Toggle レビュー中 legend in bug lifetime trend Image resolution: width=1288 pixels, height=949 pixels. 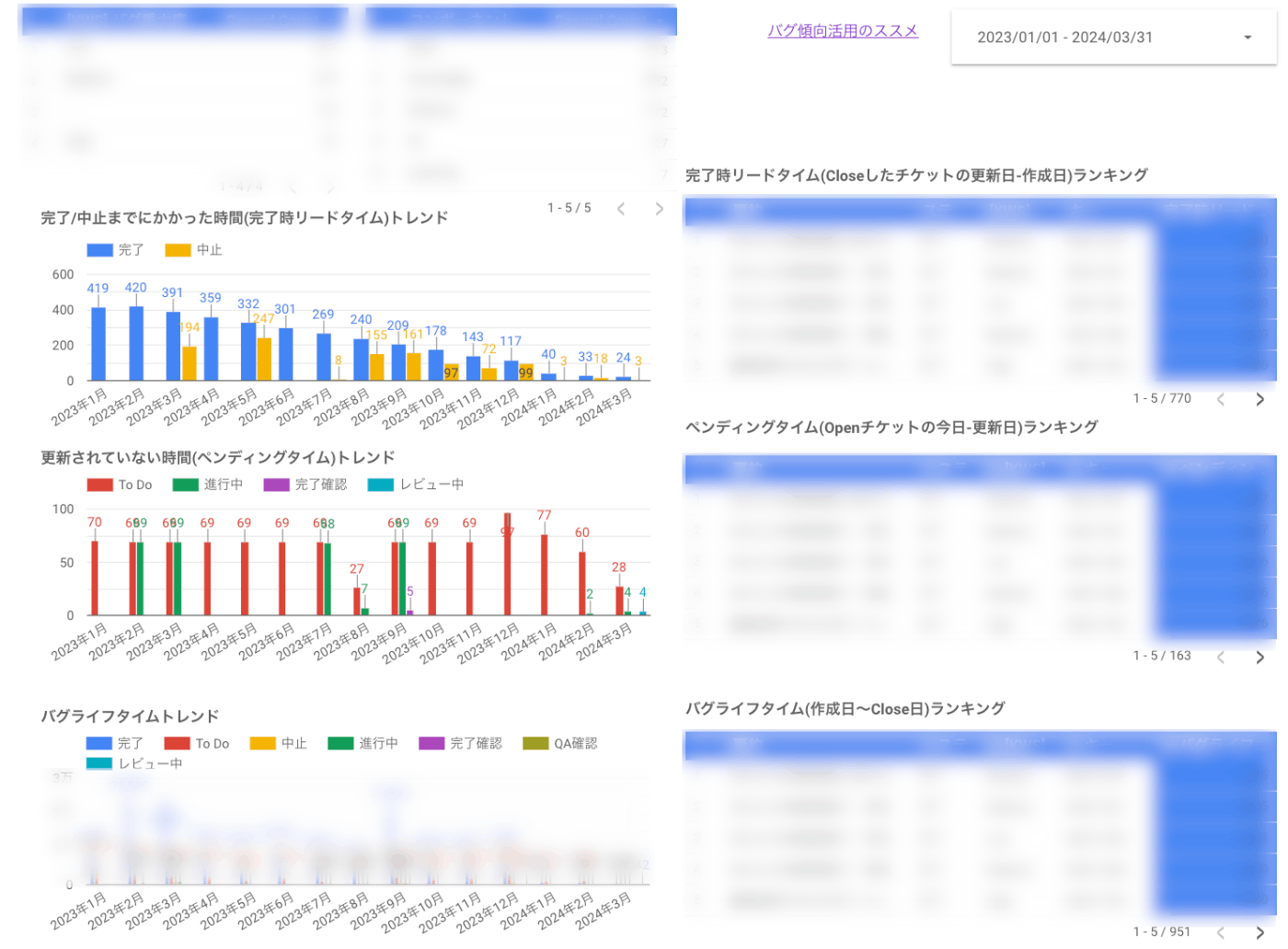[x=134, y=763]
